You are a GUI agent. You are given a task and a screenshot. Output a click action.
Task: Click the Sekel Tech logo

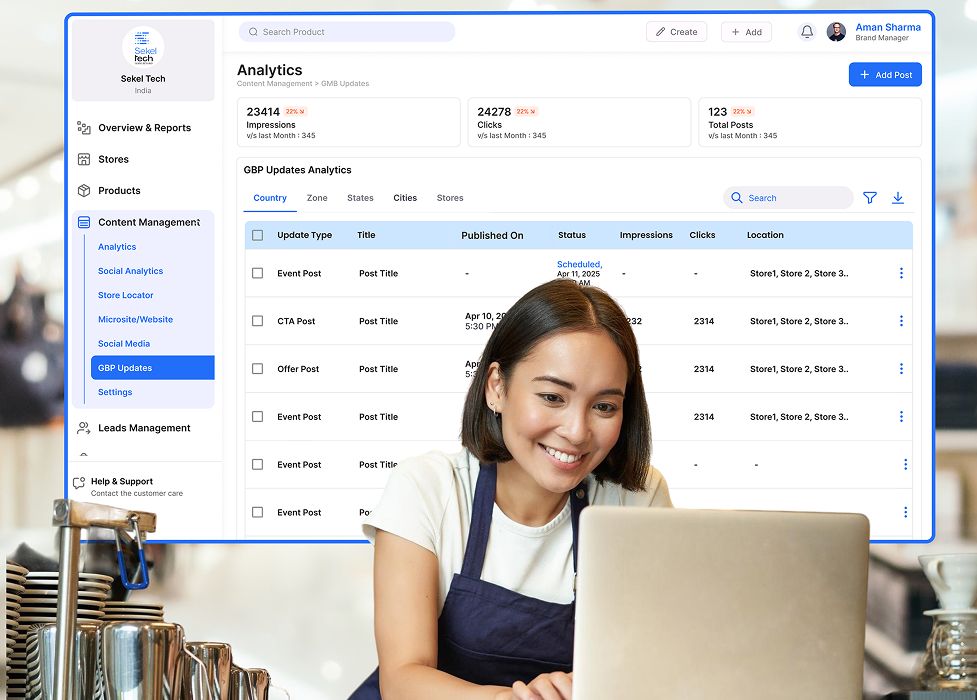142,47
